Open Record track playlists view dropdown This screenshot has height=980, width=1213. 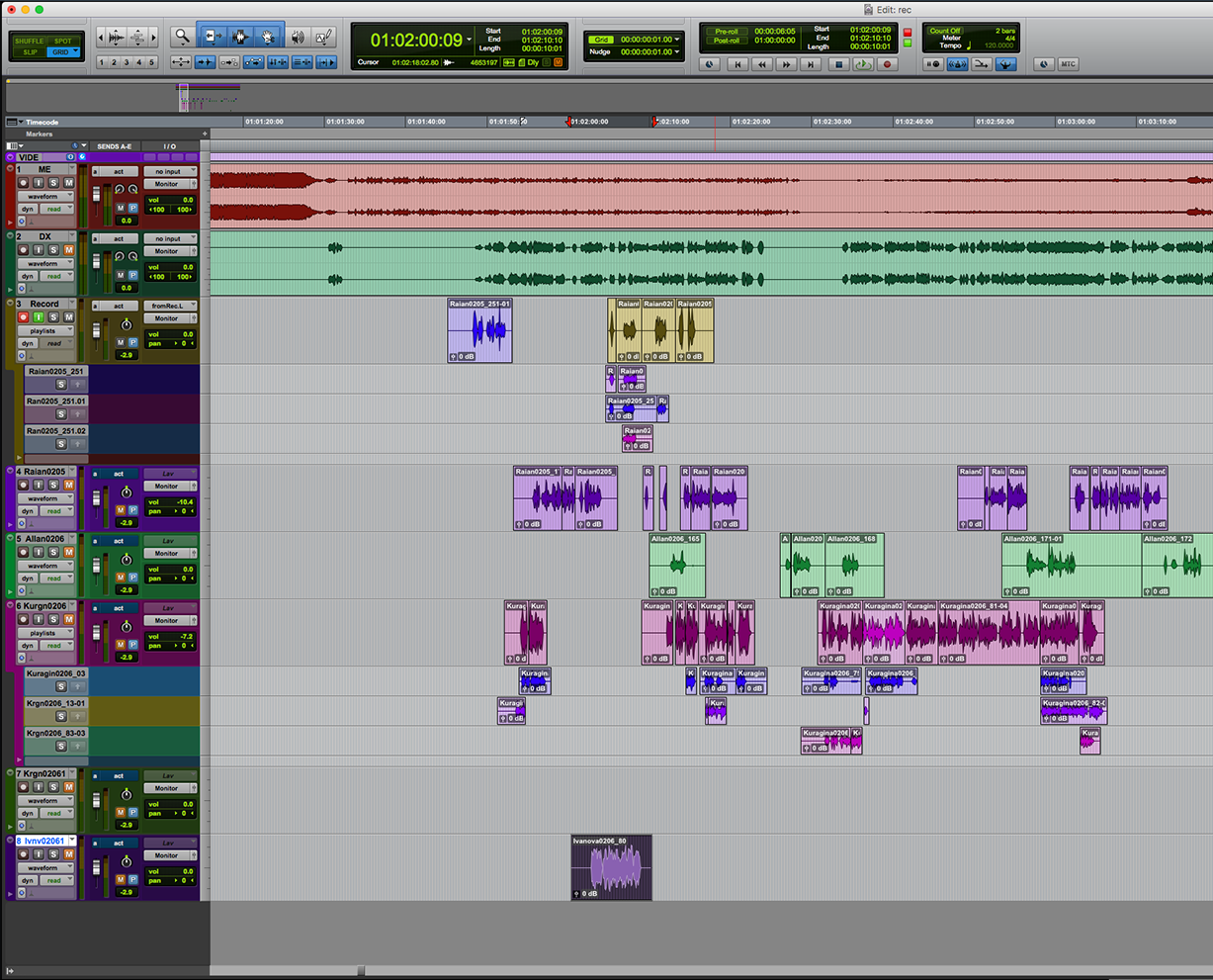click(45, 330)
